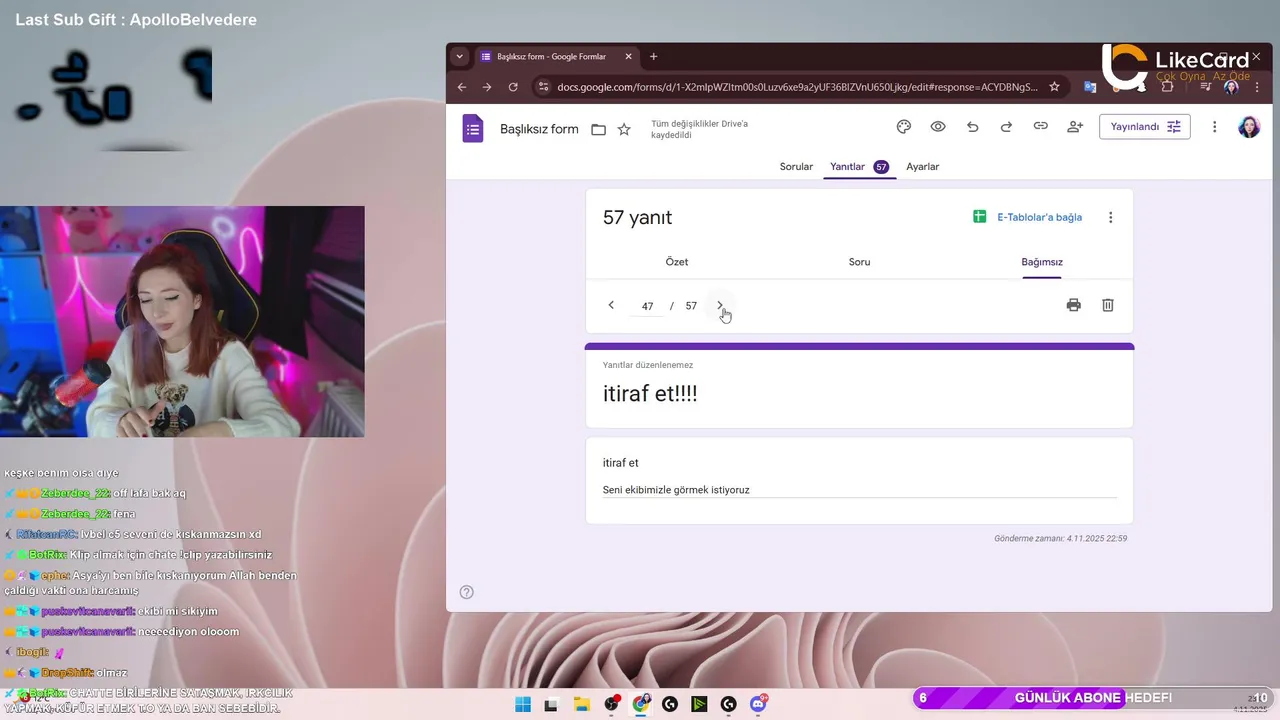Show the Özet responses view
Screen dimensions: 1280x720
click(677, 262)
